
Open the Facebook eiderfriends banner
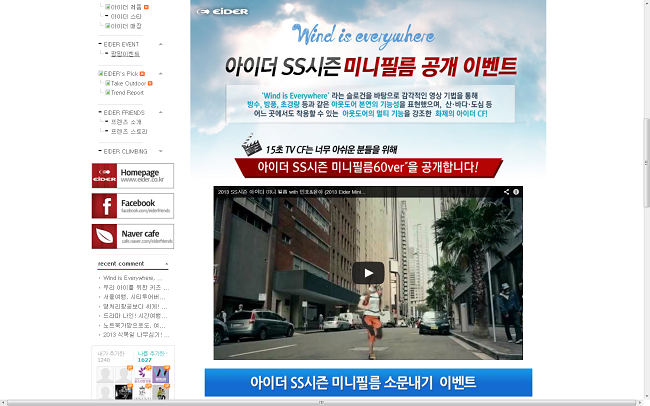pyautogui.click(x=133, y=206)
